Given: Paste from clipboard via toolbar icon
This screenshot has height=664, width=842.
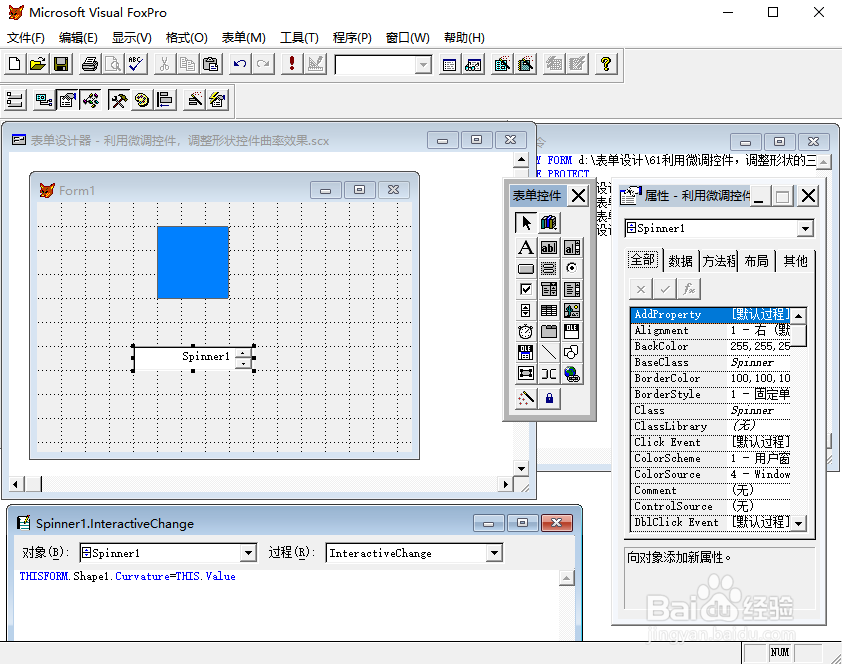Looking at the screenshot, I should click(210, 64).
